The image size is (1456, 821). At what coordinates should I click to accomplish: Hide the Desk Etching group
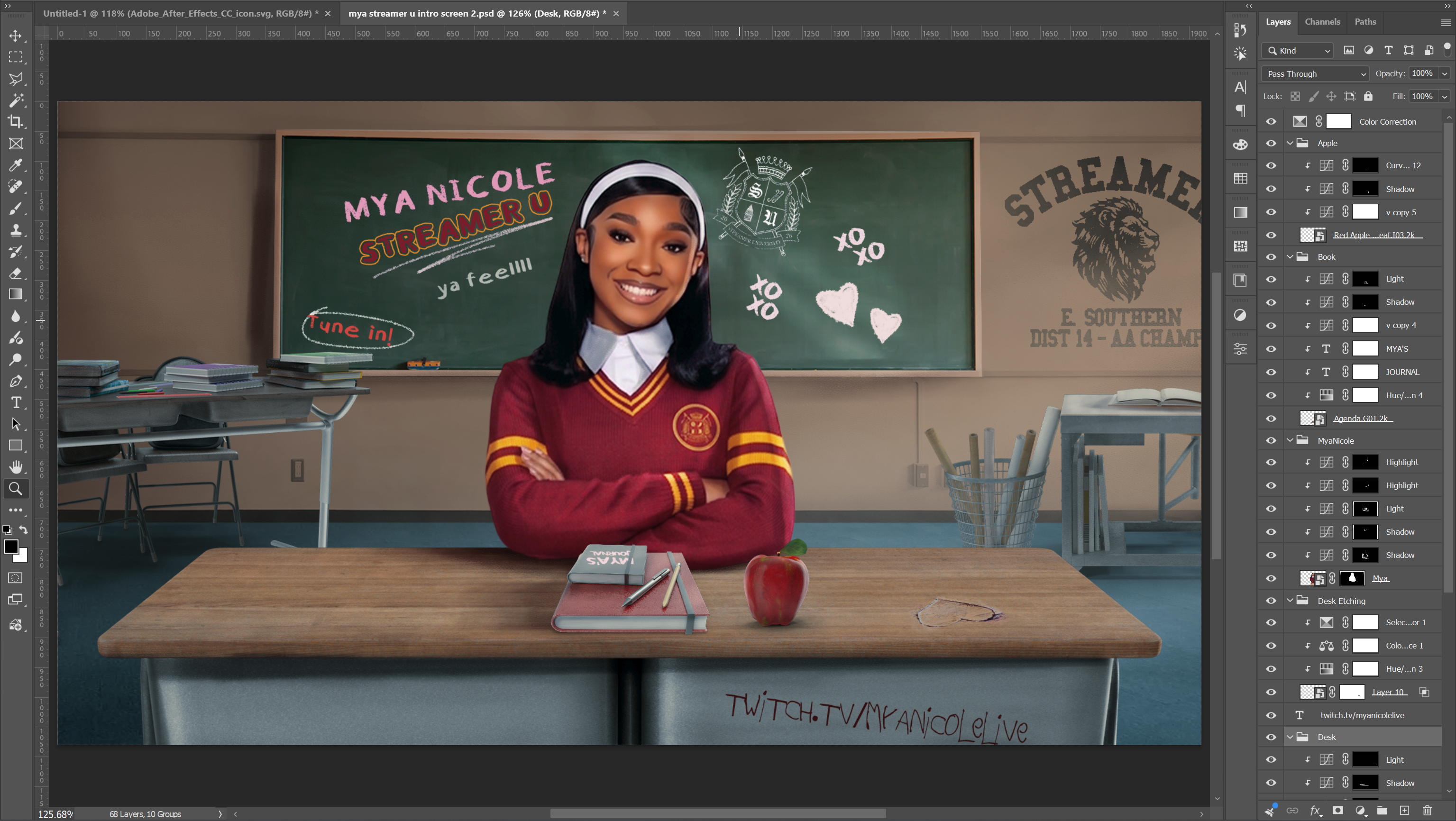tap(1271, 601)
